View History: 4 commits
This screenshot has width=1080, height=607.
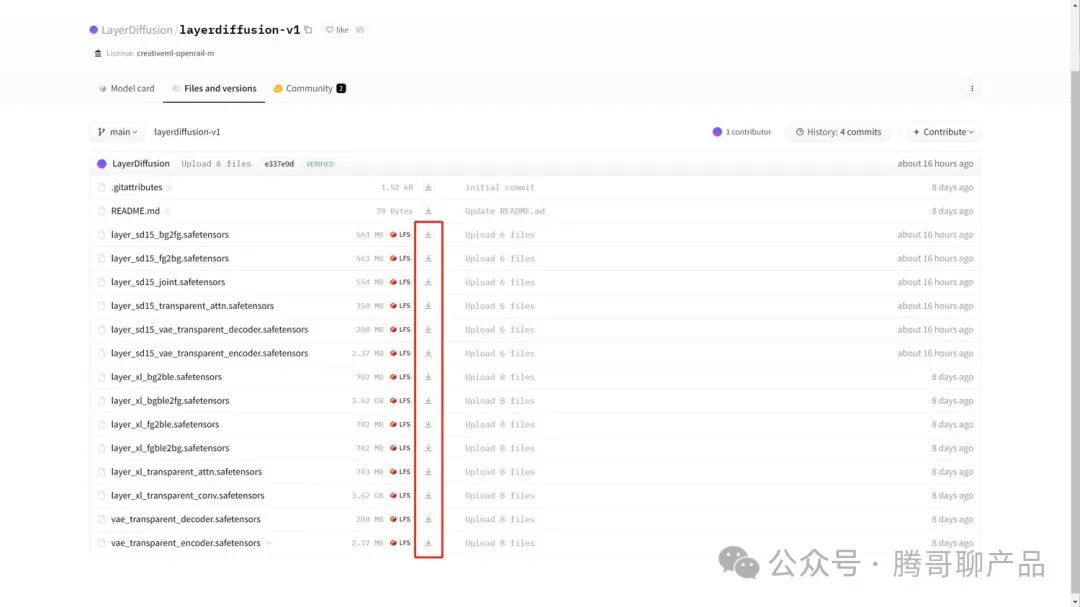click(838, 132)
